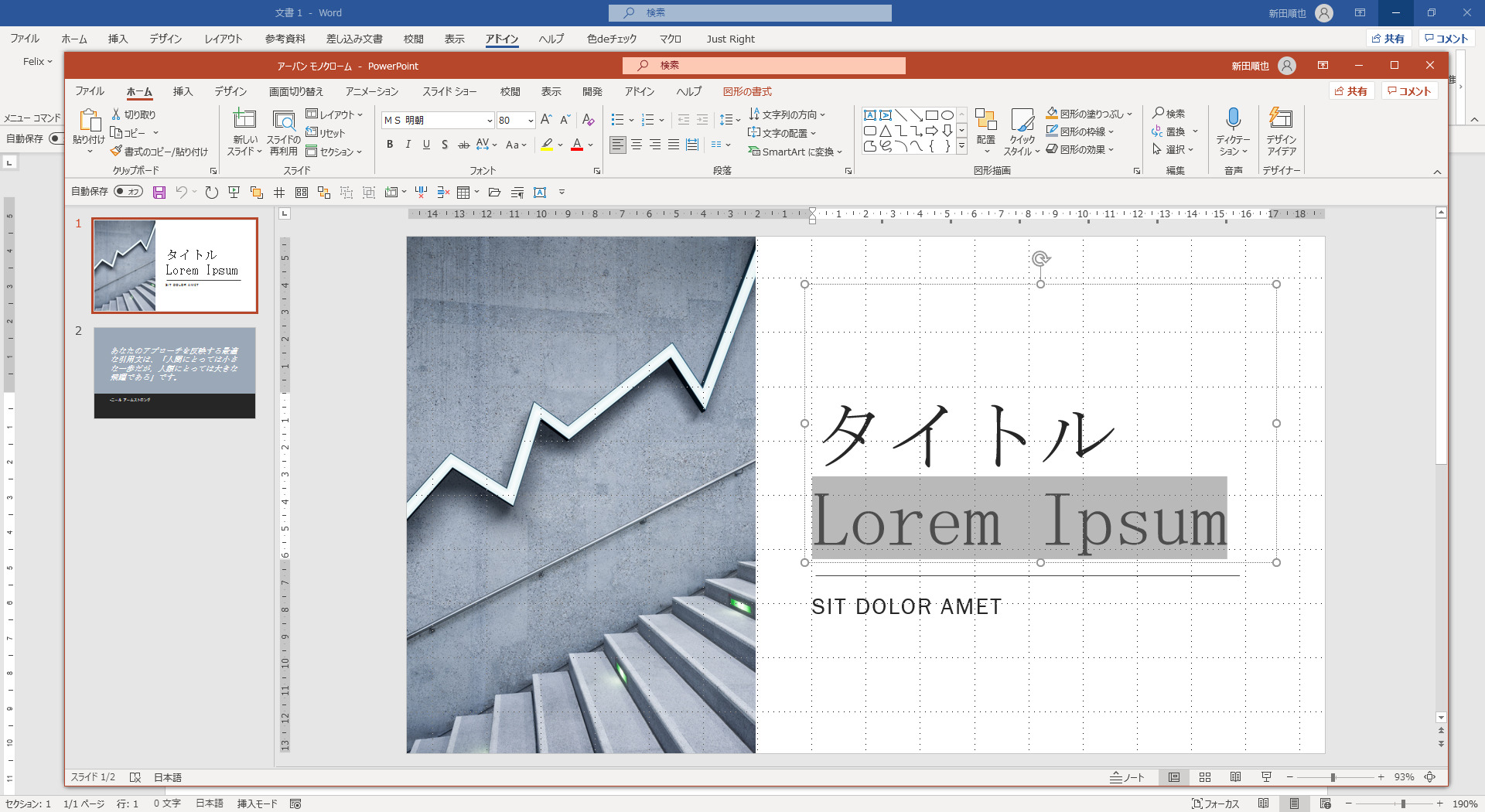Viewport: 1485px width, 812px height.
Task: Click the Clear All Formatting icon
Action: click(588, 120)
